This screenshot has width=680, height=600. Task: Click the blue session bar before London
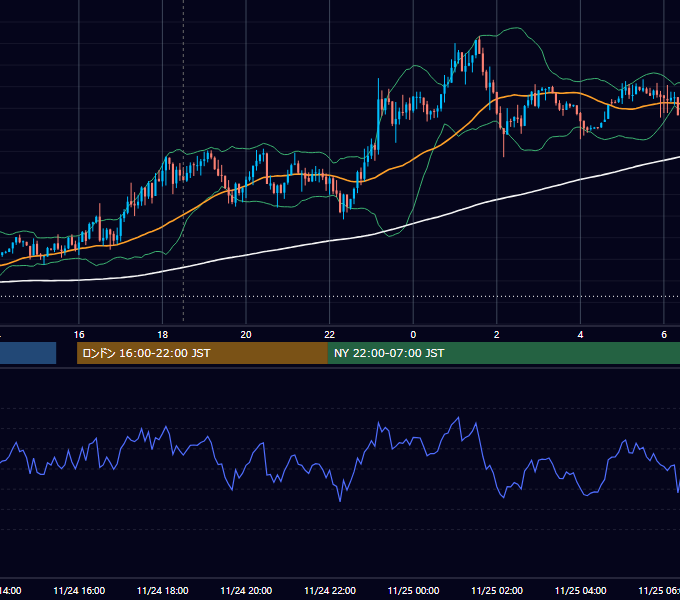(x=28, y=353)
